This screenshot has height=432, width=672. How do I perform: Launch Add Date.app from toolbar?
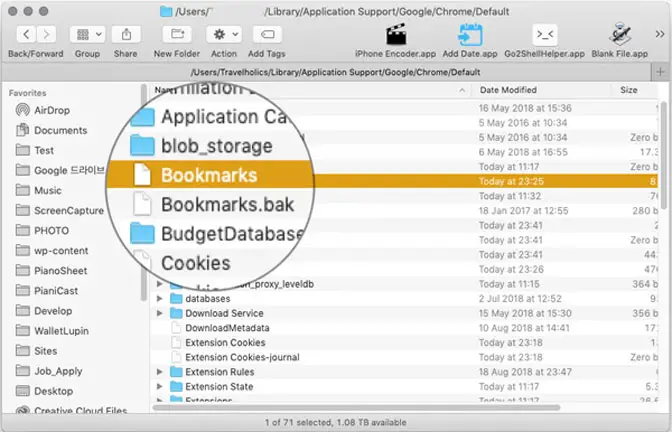pos(470,34)
